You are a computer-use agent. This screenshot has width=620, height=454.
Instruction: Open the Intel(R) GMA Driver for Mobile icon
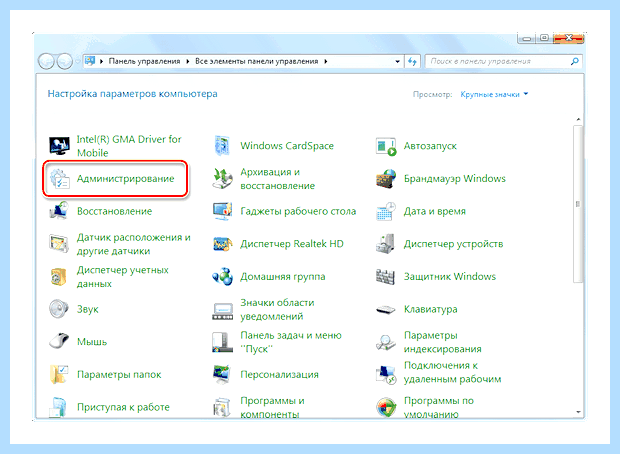59,146
